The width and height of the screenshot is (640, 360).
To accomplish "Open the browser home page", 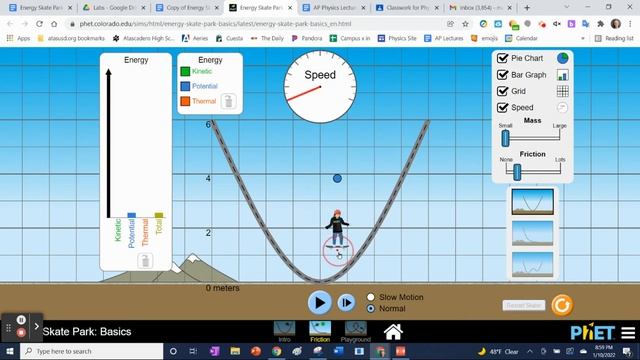I will (x=54, y=24).
